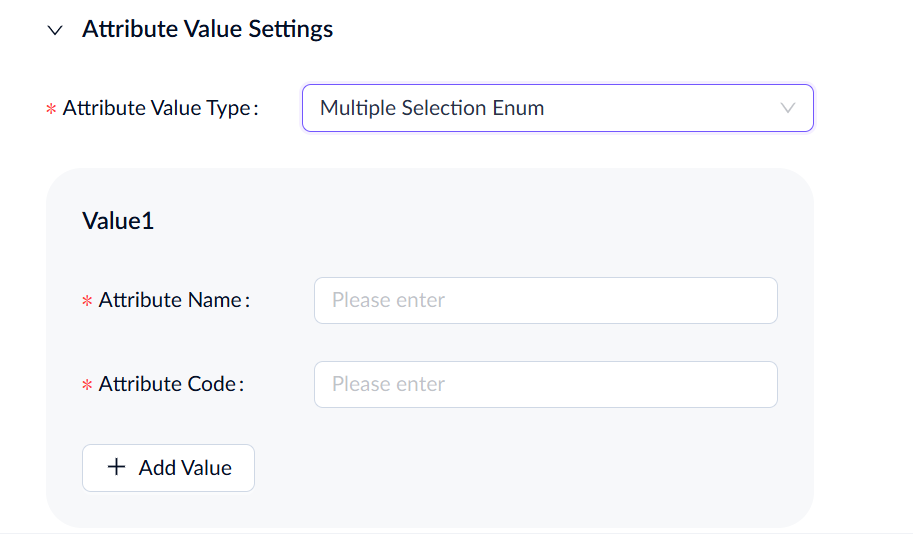This screenshot has width=913, height=548.
Task: Click the required asterisk beside Attribute Code
Action: click(87, 385)
